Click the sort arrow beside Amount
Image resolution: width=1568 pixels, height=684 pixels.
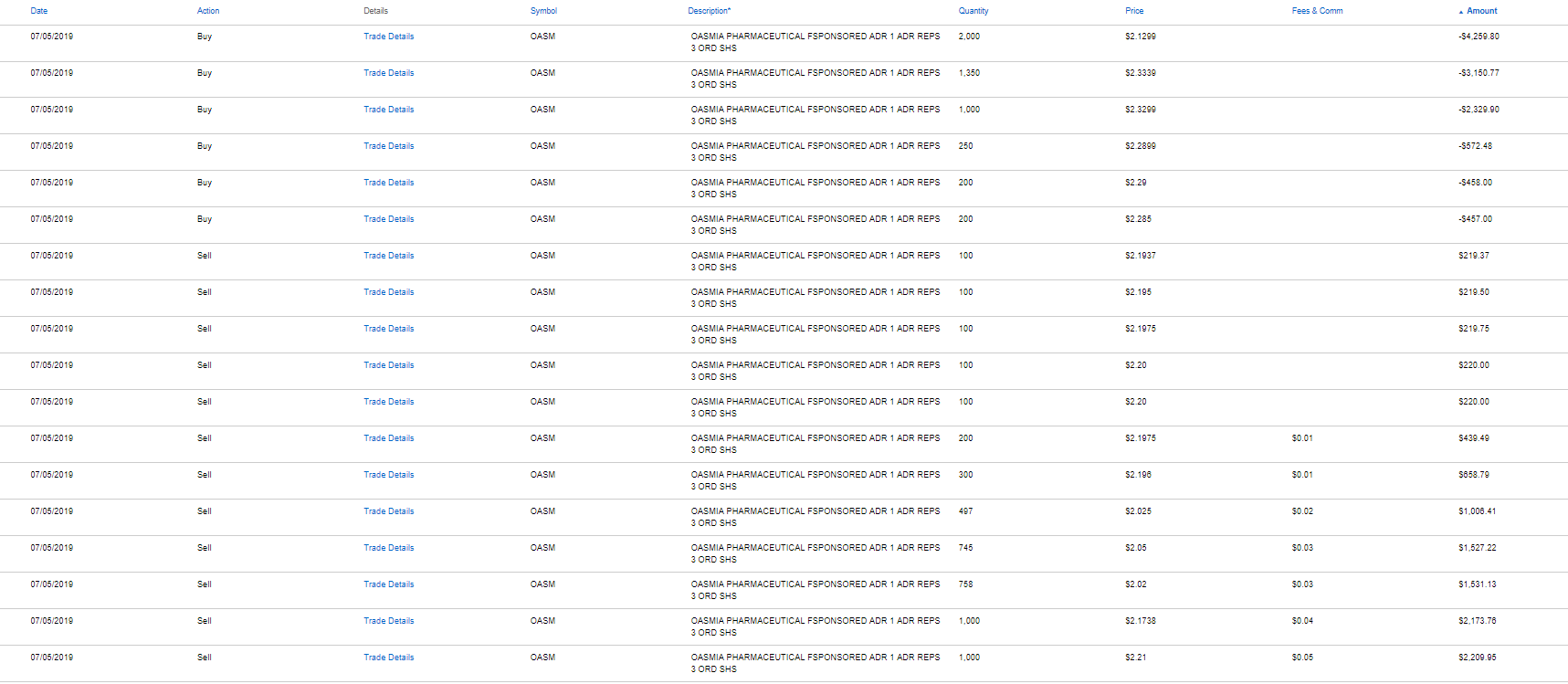coord(1460,12)
